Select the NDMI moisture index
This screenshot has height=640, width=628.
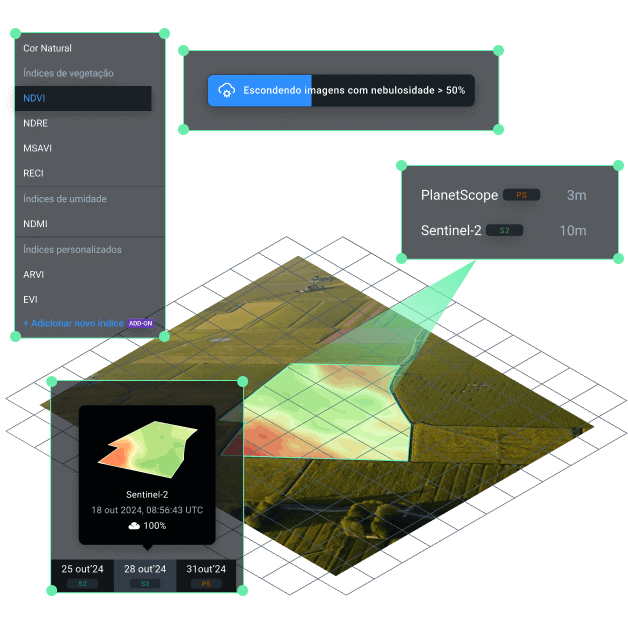click(36, 224)
